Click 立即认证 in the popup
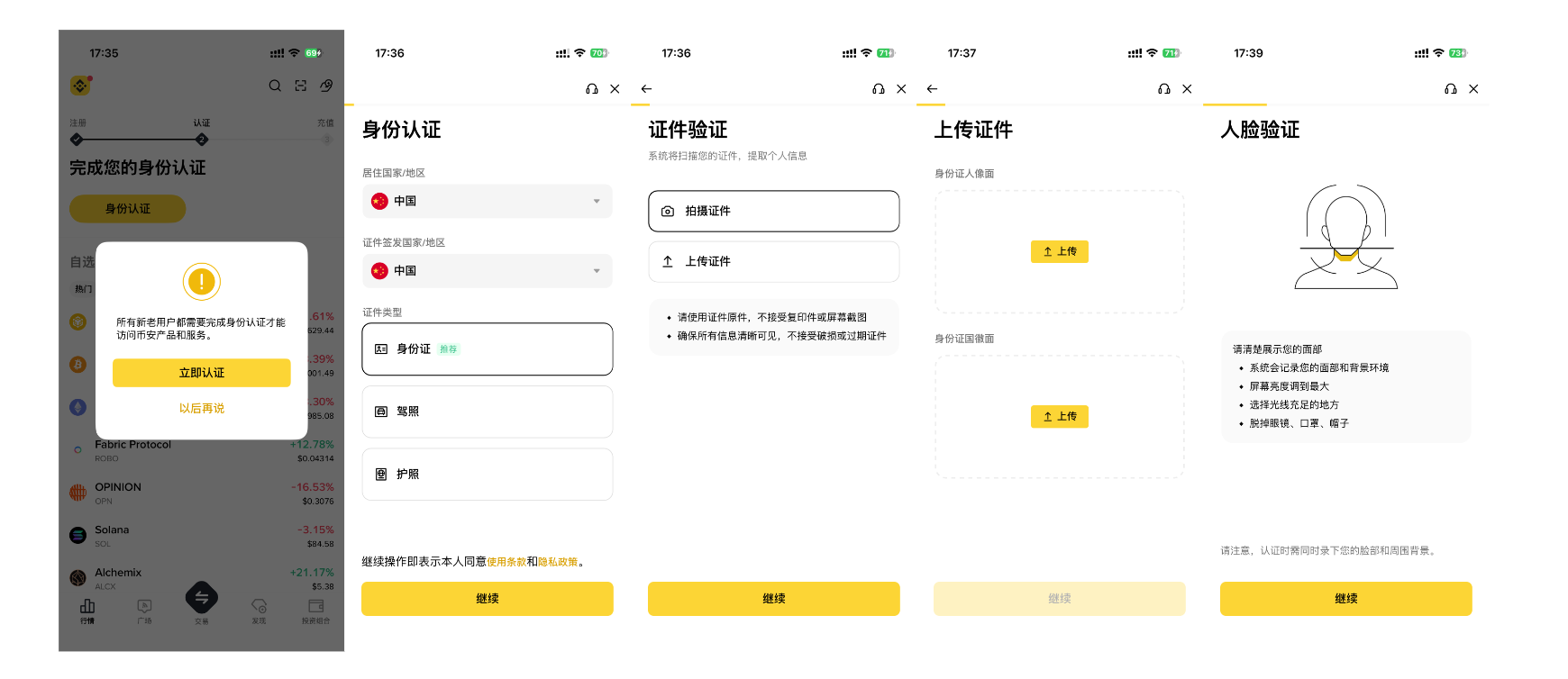1568x679 pixels. 202,373
